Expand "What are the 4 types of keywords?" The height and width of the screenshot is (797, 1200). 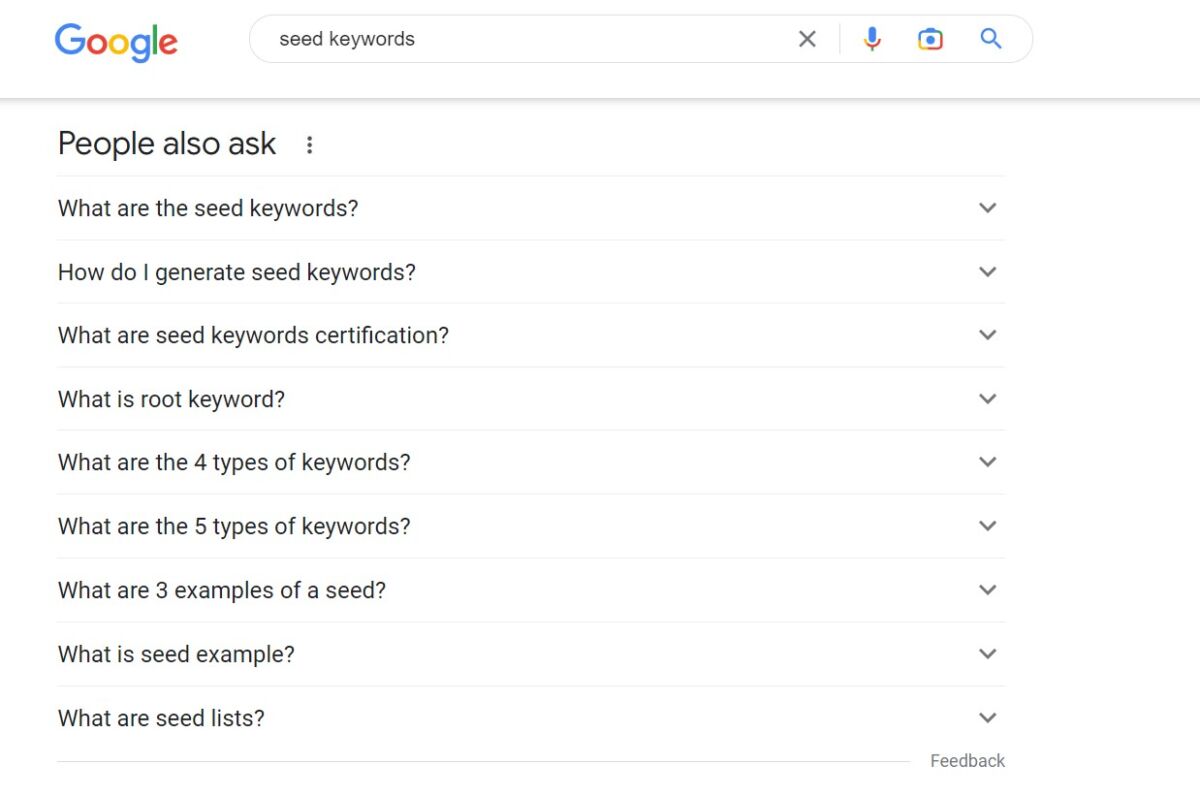tap(987, 462)
